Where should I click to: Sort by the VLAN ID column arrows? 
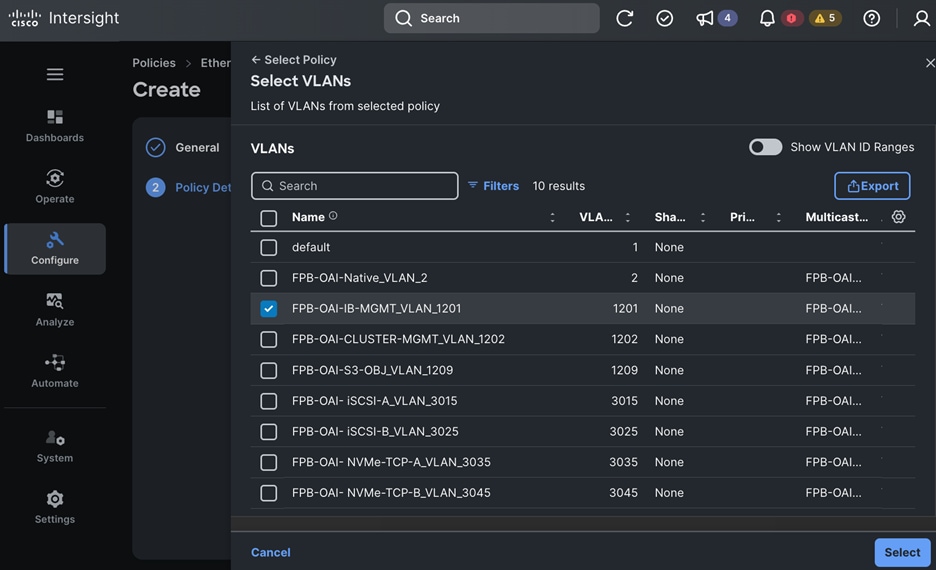point(627,217)
